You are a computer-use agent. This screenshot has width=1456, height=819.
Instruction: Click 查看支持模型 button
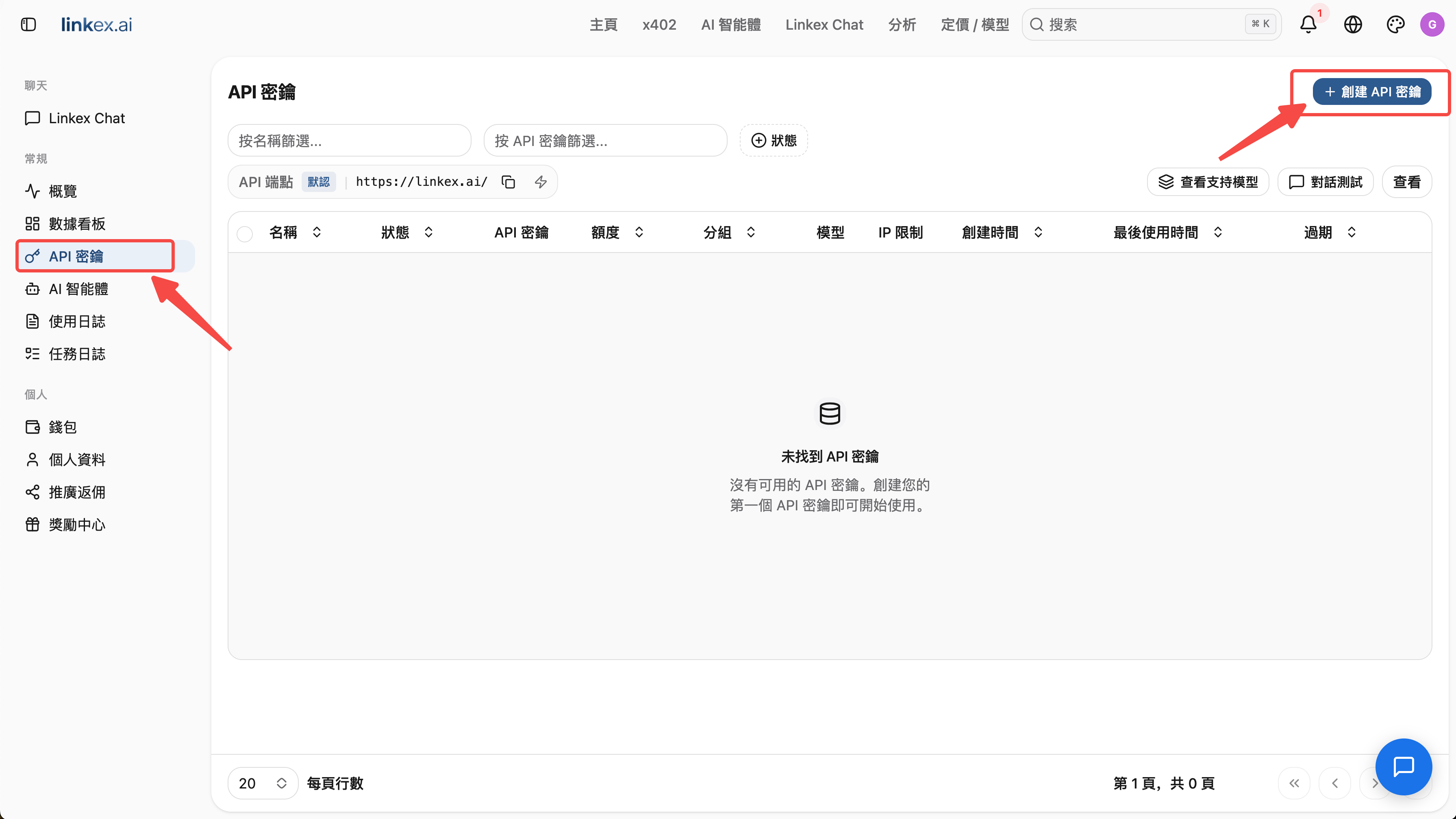coord(1208,181)
